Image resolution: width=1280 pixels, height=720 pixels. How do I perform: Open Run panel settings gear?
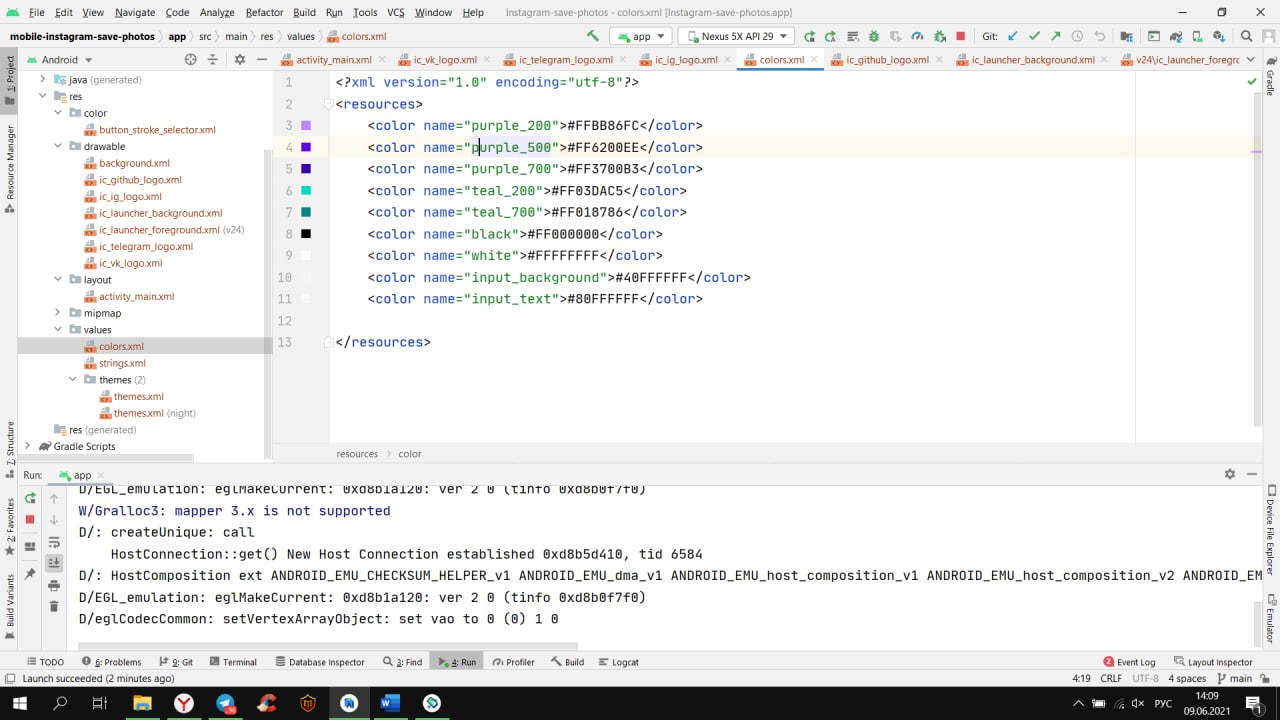1230,475
